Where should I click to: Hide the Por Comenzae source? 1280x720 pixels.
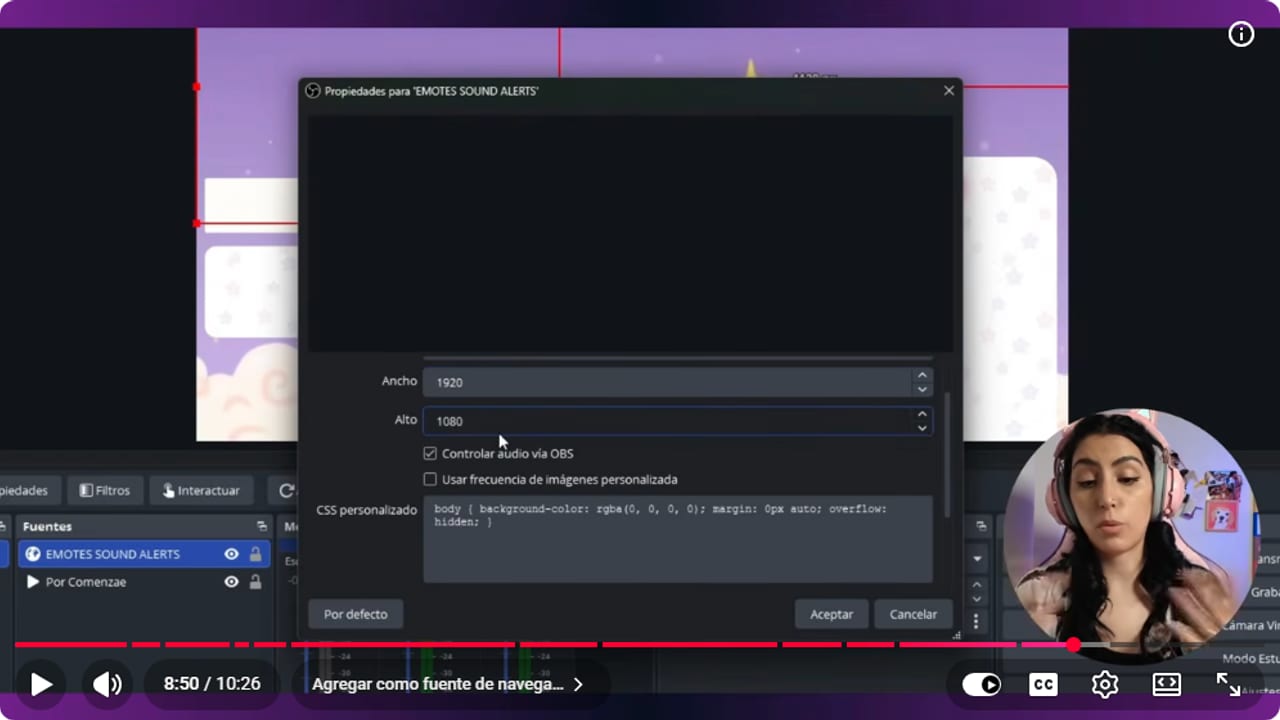(x=231, y=581)
